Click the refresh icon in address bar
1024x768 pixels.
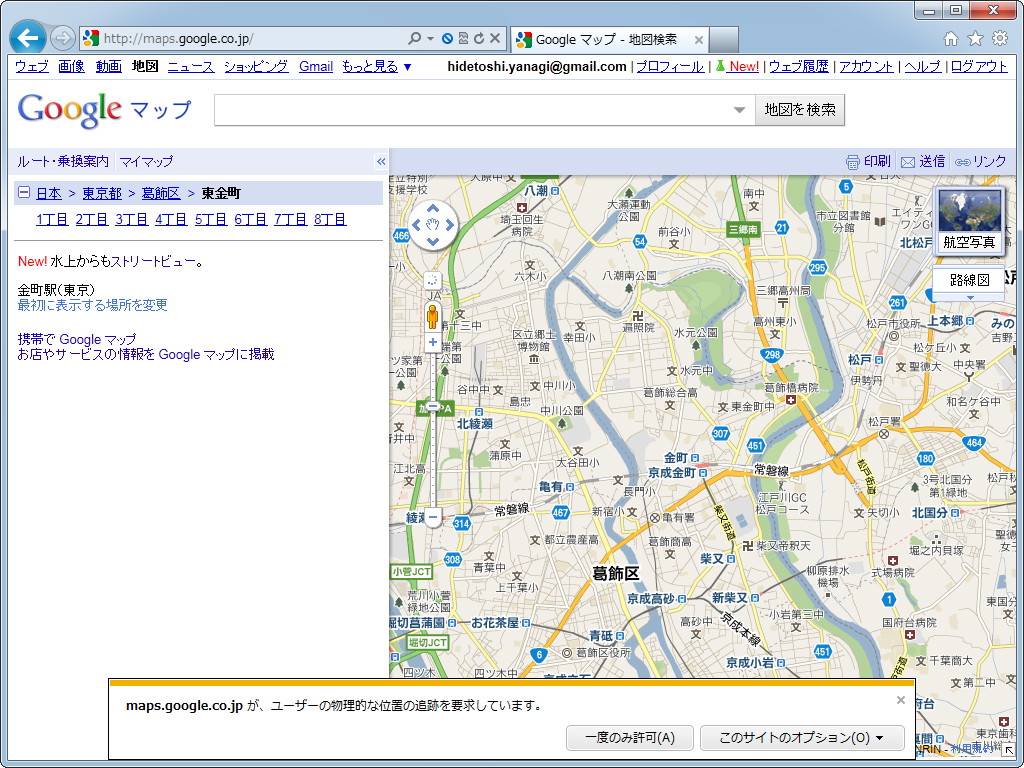pyautogui.click(x=479, y=39)
